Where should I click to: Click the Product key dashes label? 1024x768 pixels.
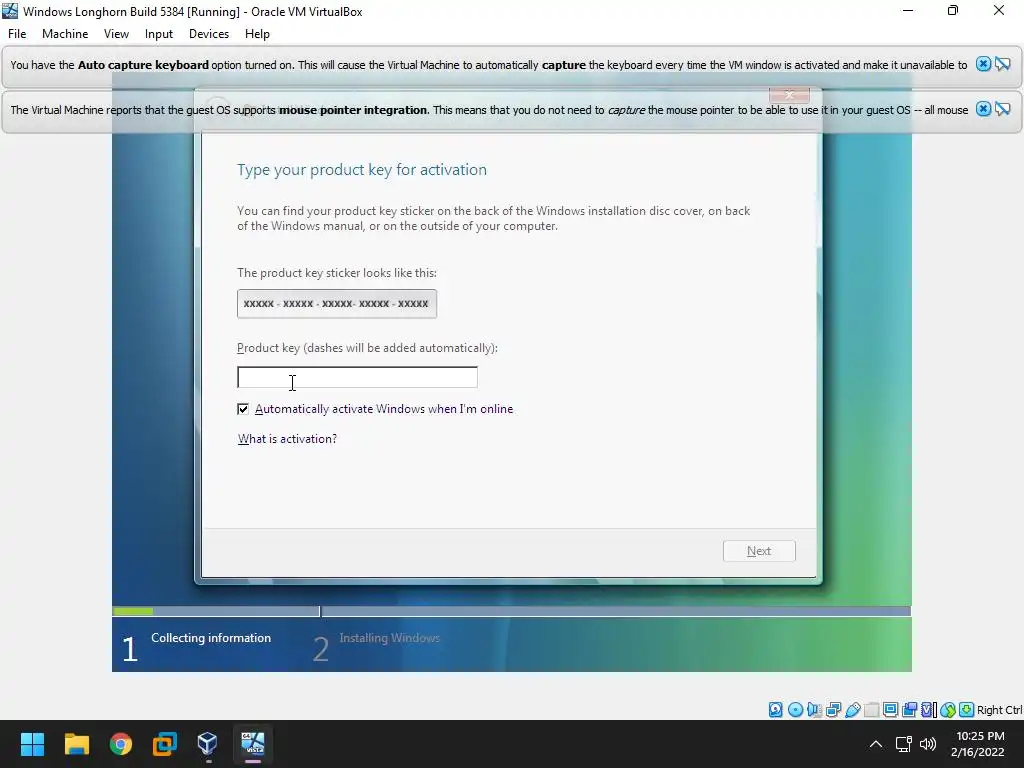click(x=367, y=348)
